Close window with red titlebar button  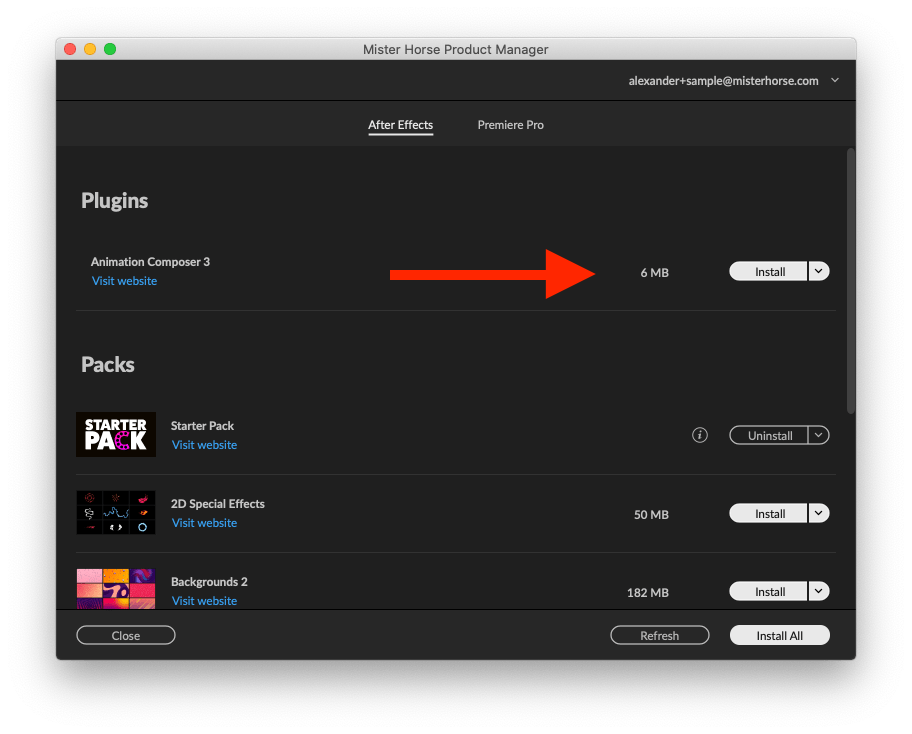pos(70,49)
